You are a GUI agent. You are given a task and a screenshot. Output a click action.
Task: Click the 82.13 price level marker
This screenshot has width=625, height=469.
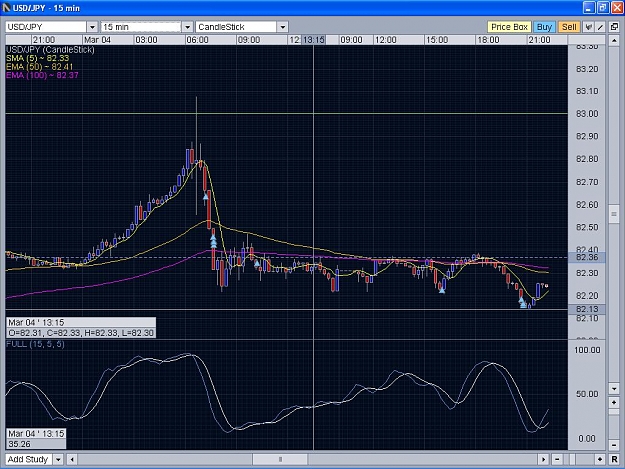[587, 309]
